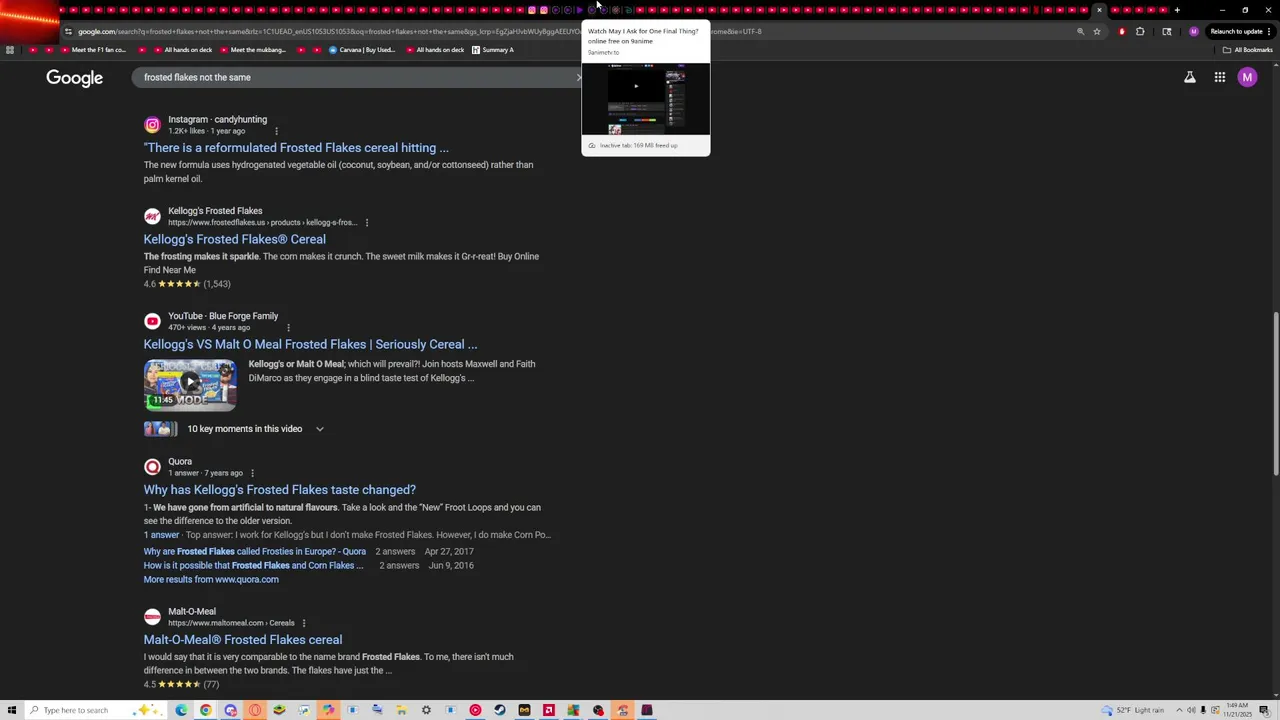Open 'Why has Kellogg's Frosted Flakes taste changed?'

click(279, 490)
